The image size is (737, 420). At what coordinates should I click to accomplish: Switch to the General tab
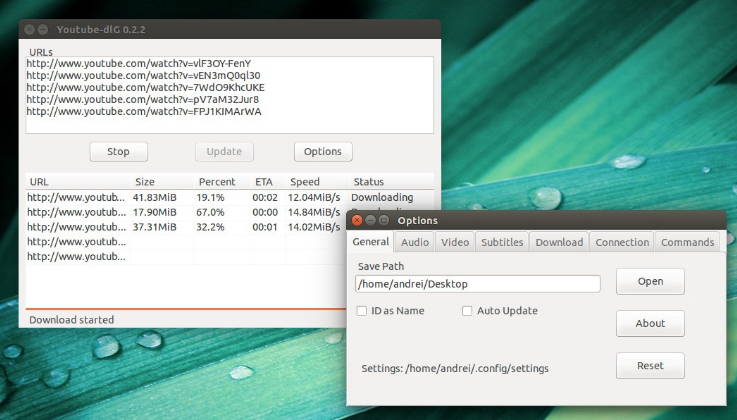point(370,241)
